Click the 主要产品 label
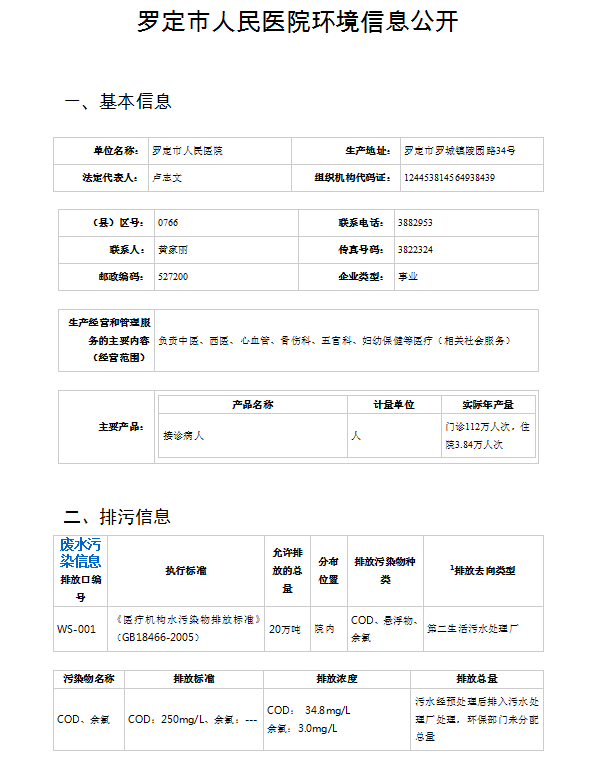 pos(121,427)
